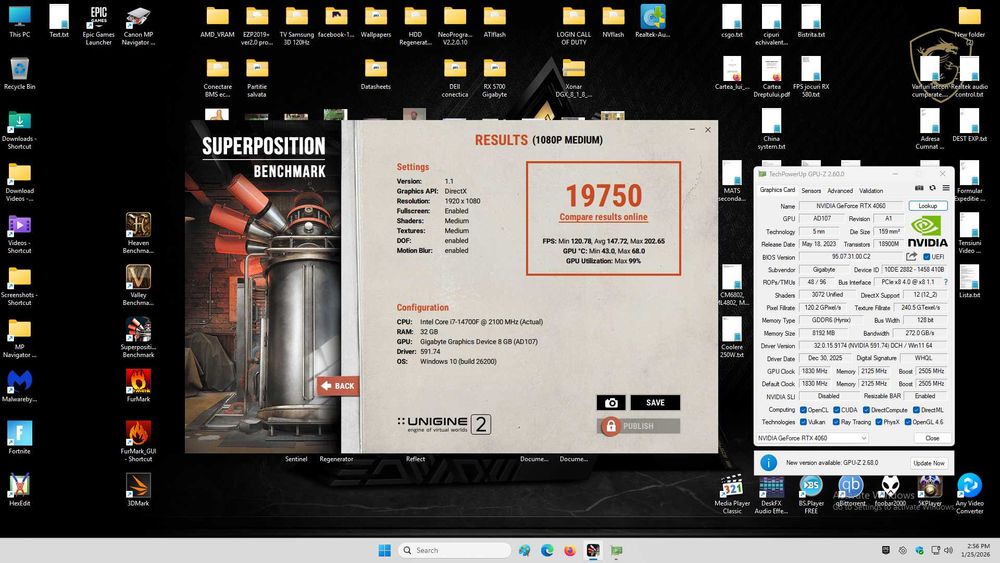This screenshot has height=563, width=1000.
Task: Click the GPU name field in GPU-Z
Action: tap(851, 206)
